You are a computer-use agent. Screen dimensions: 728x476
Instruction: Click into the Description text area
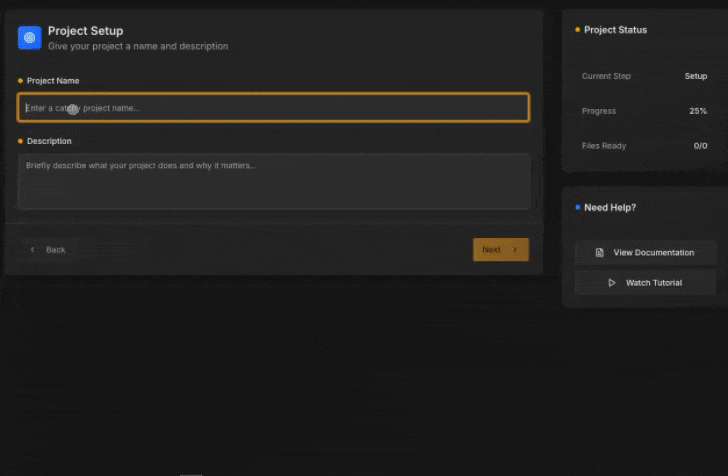pyautogui.click(x=273, y=181)
